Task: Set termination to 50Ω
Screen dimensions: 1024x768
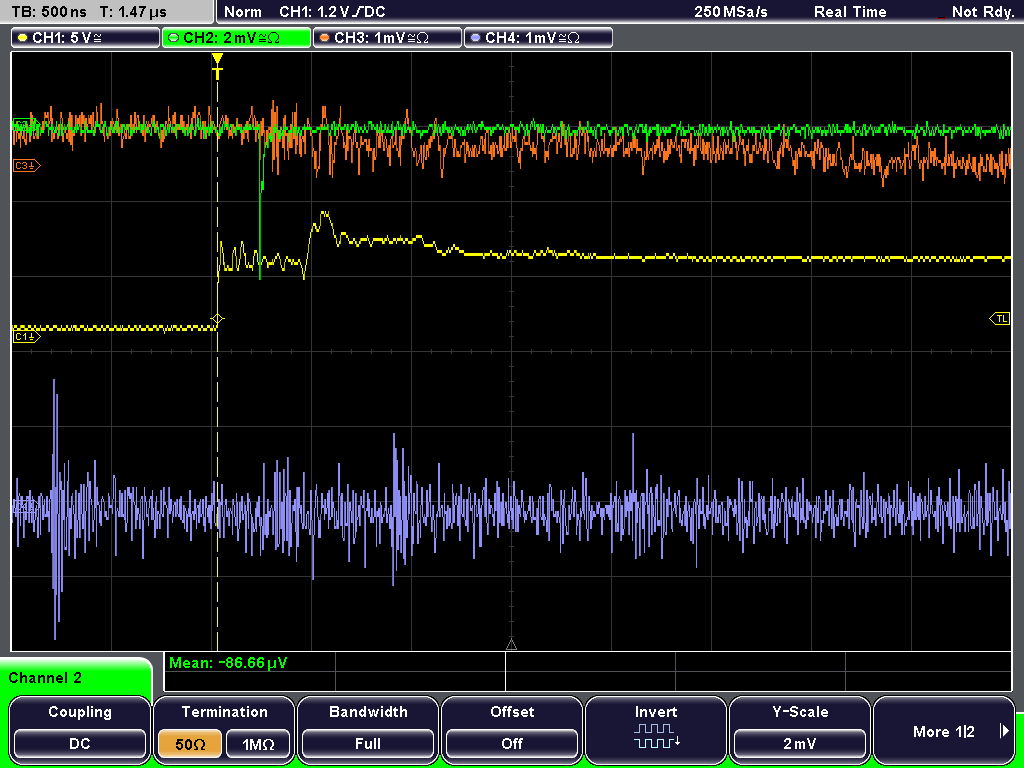Action: (x=189, y=744)
